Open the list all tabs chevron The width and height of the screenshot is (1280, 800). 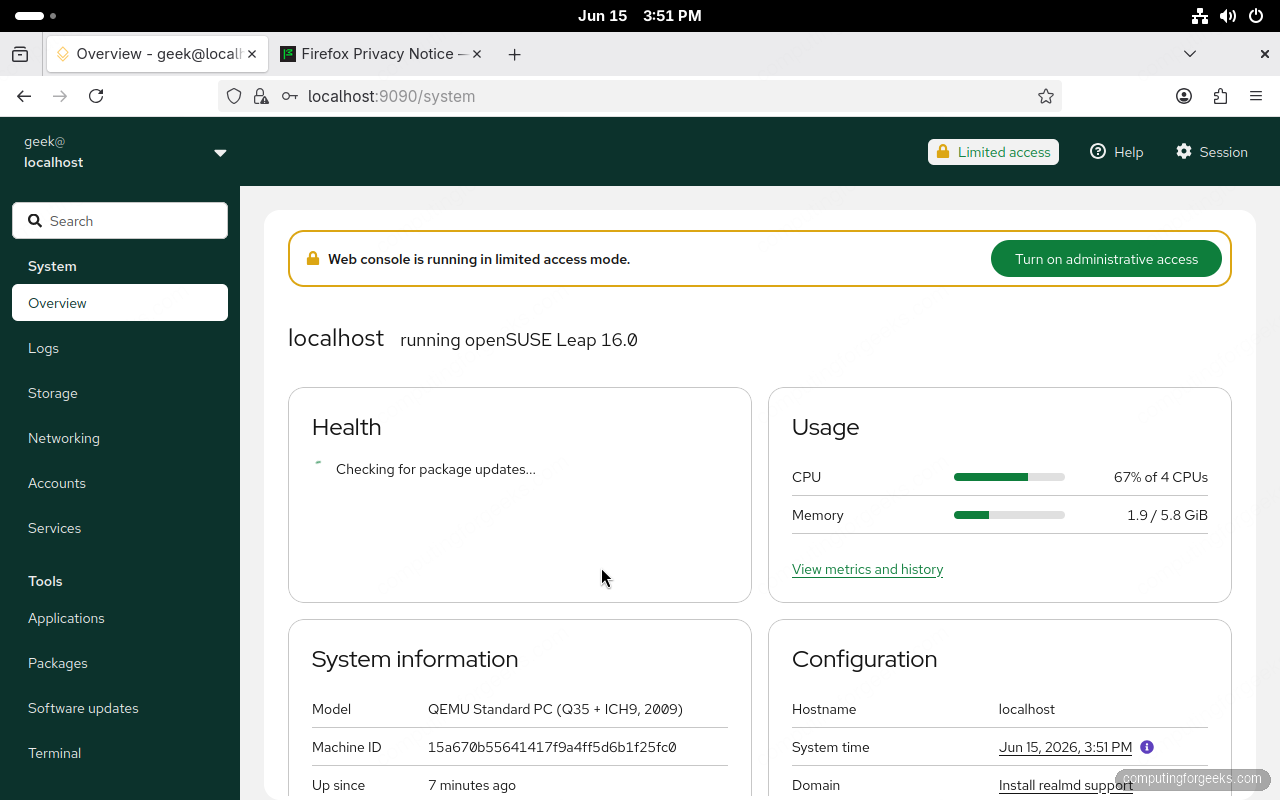(1190, 54)
